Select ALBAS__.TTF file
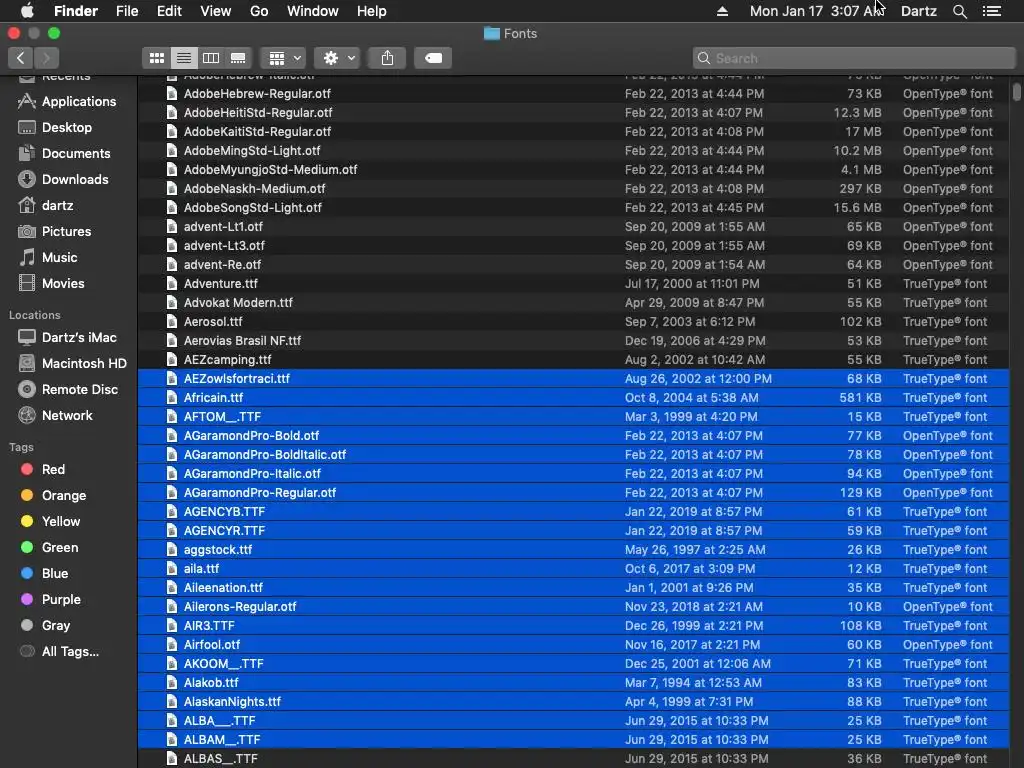This screenshot has width=1024, height=768. (573, 759)
